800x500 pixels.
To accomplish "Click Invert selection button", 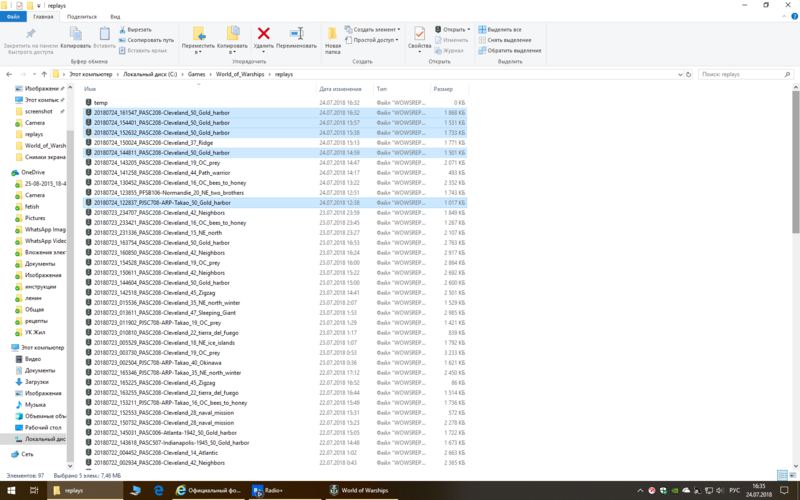I will [509, 51].
